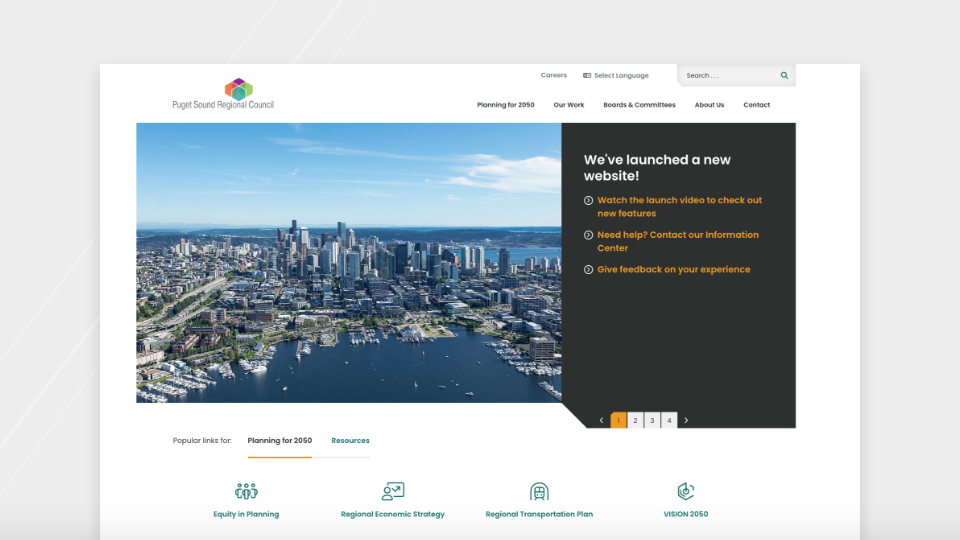Click the search magnifier icon
This screenshot has width=960, height=540.
coord(784,75)
